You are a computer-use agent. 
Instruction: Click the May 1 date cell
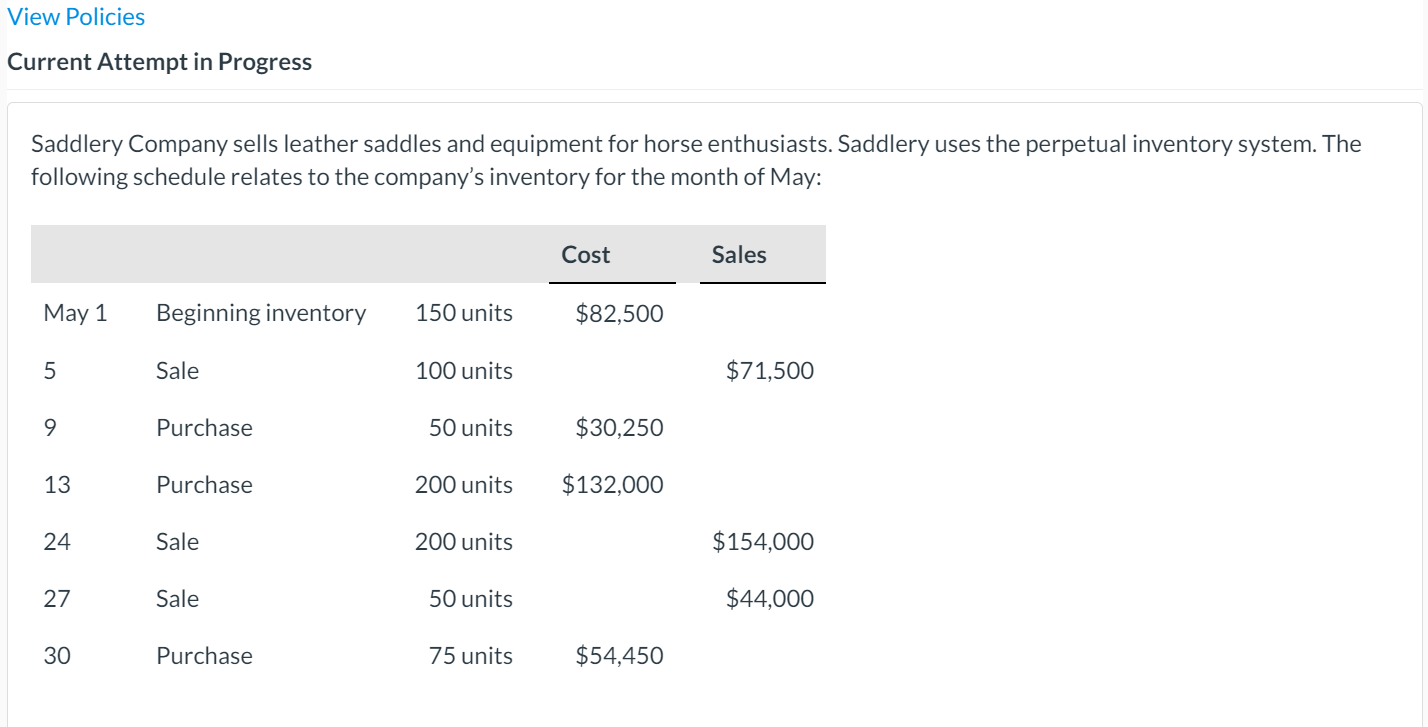pyautogui.click(x=75, y=313)
